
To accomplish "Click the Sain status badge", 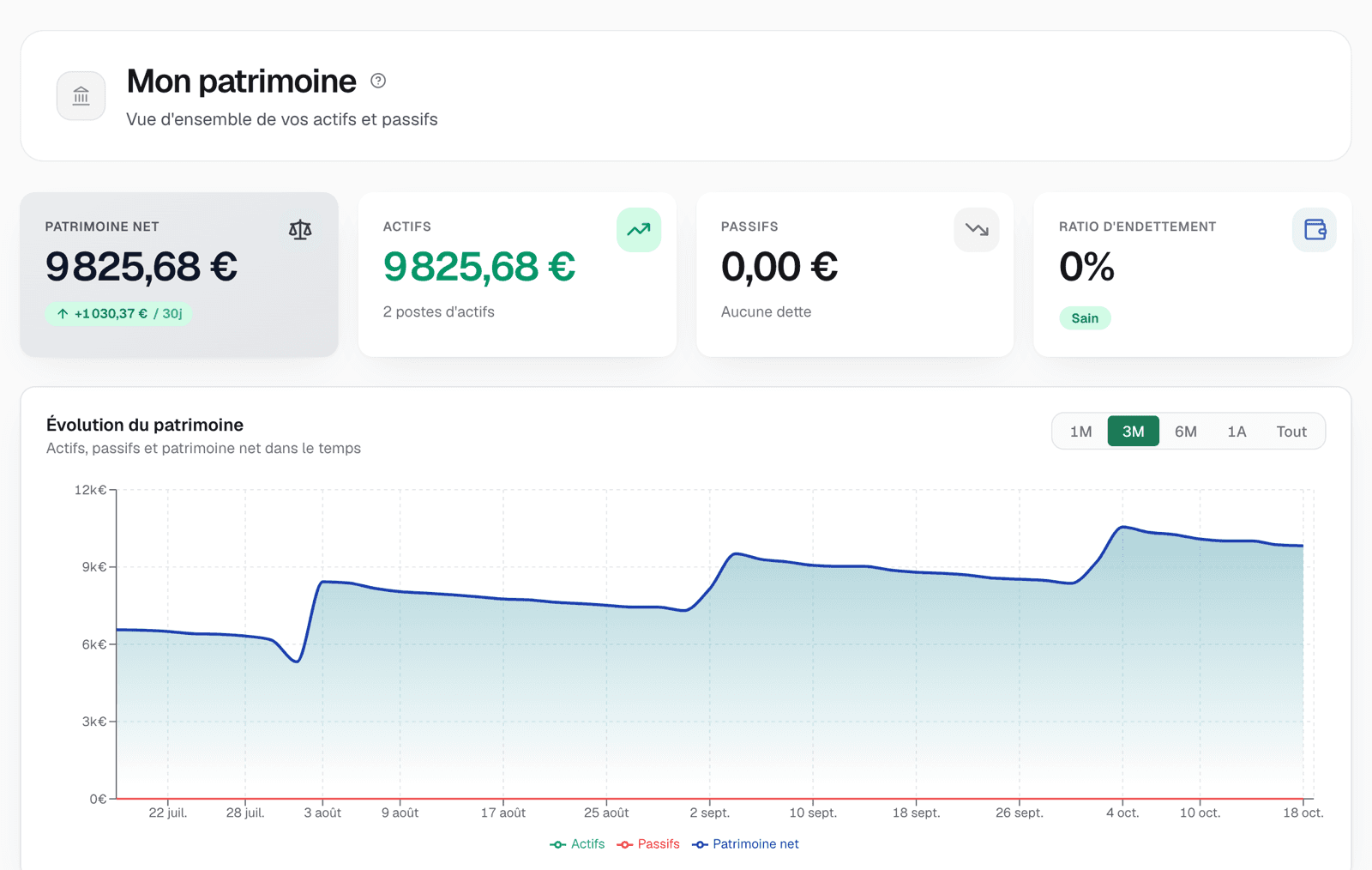I will click(x=1085, y=318).
